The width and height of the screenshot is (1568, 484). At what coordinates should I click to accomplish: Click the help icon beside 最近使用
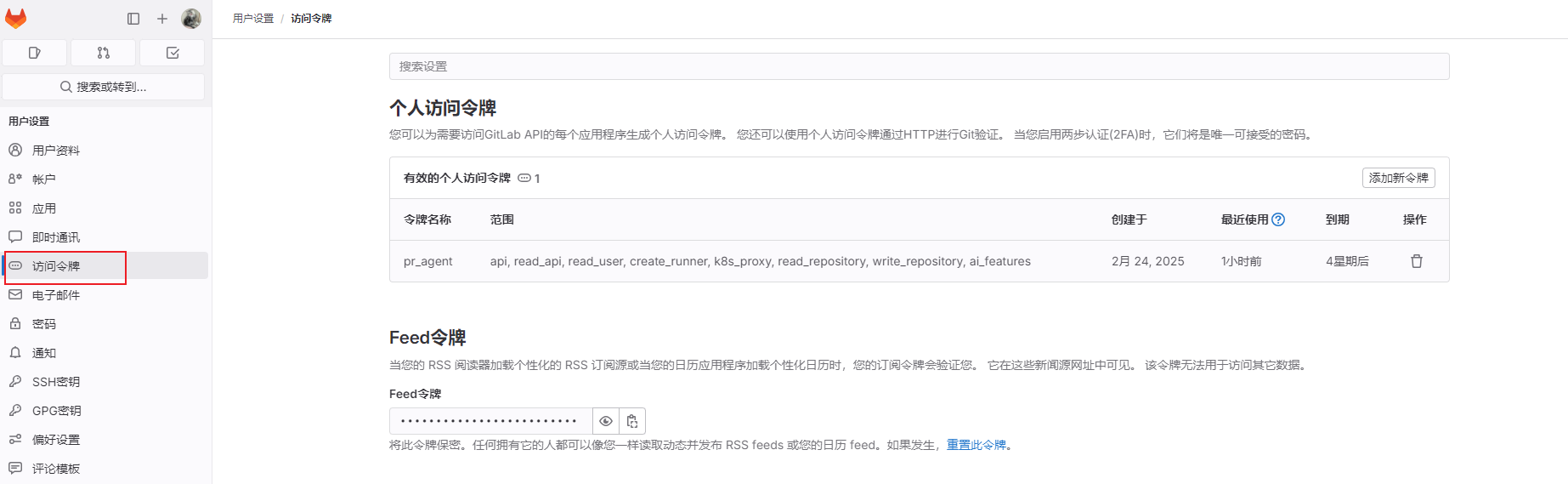point(1278,219)
